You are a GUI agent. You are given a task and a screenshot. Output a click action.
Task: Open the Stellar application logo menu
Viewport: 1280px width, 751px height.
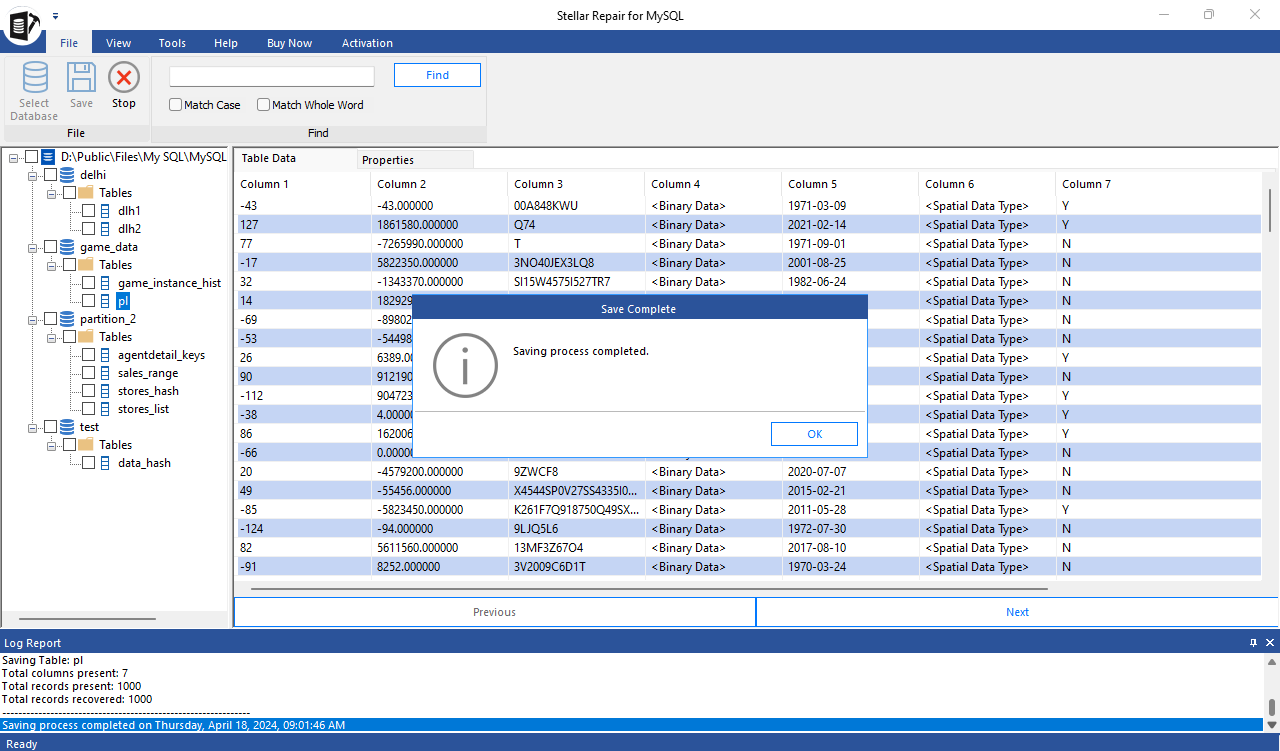tap(22, 25)
